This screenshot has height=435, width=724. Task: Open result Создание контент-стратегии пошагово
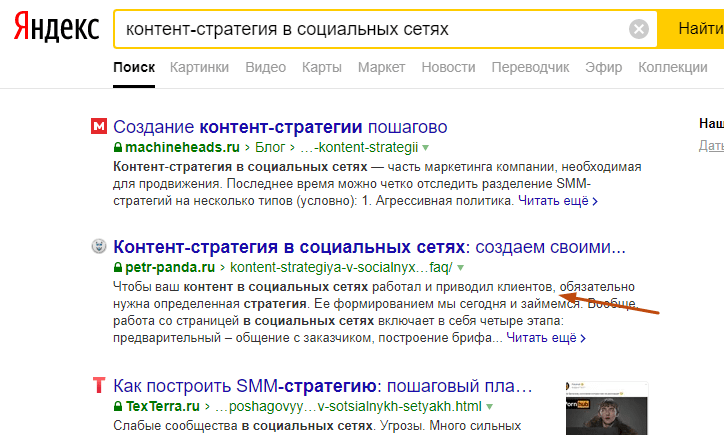point(280,127)
